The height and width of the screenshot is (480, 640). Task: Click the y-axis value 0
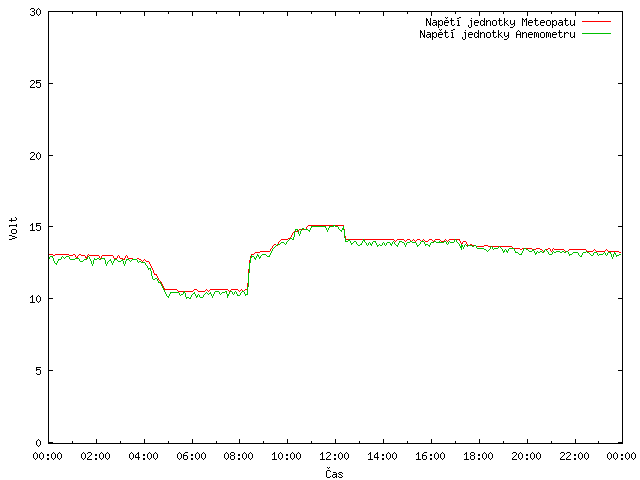pyautogui.click(x=38, y=443)
